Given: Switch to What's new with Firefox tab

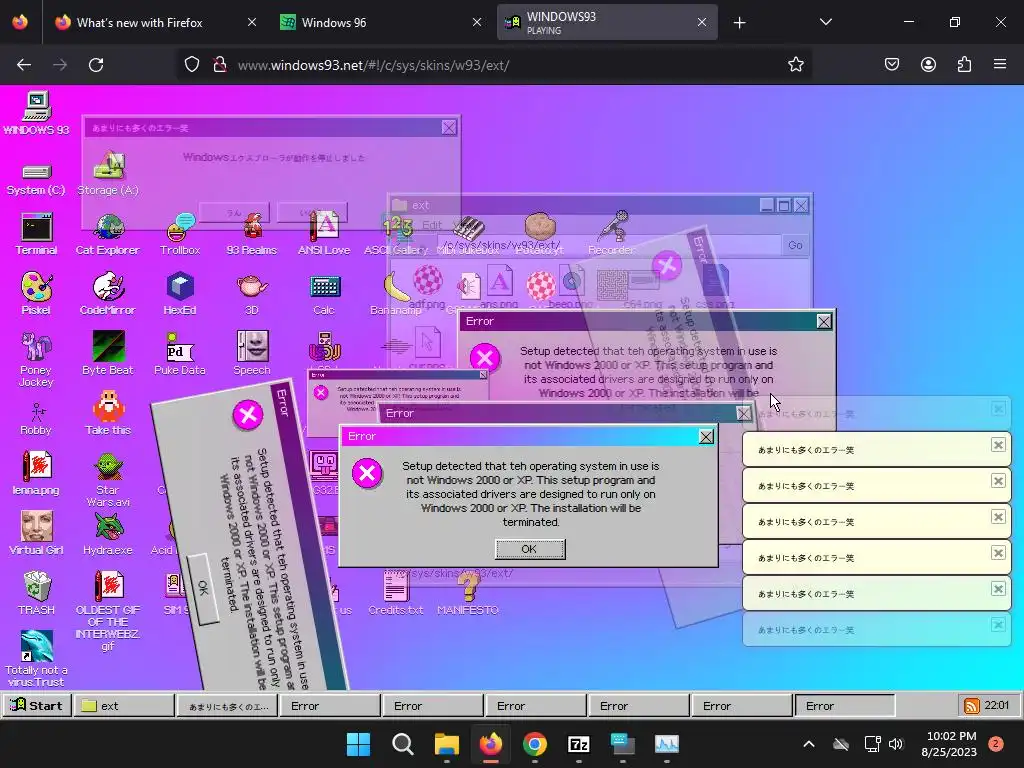Looking at the screenshot, I should (x=155, y=22).
